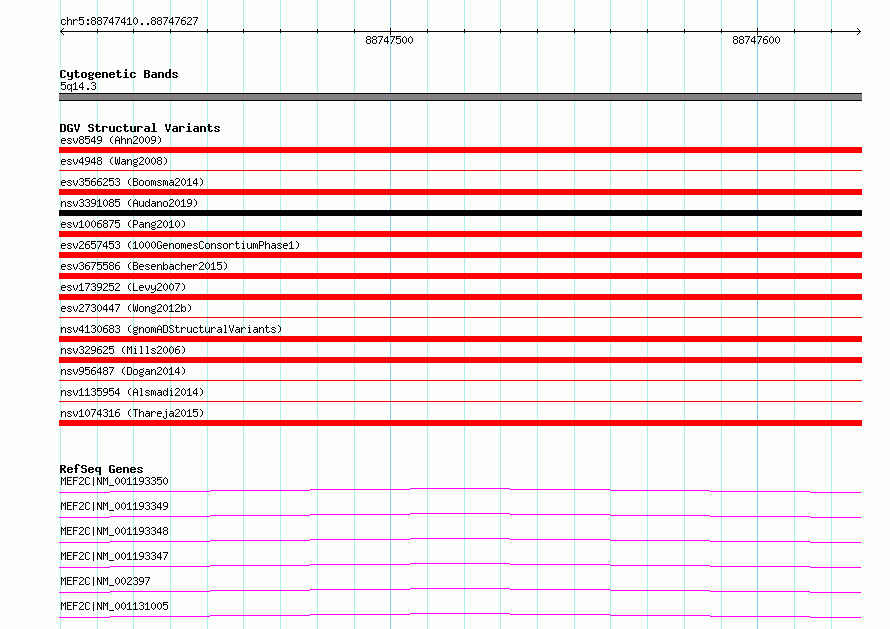The height and width of the screenshot is (629, 890).
Task: Click nsv1135954 (Alsmadi2014) label
Action: pyautogui.click(x=132, y=392)
